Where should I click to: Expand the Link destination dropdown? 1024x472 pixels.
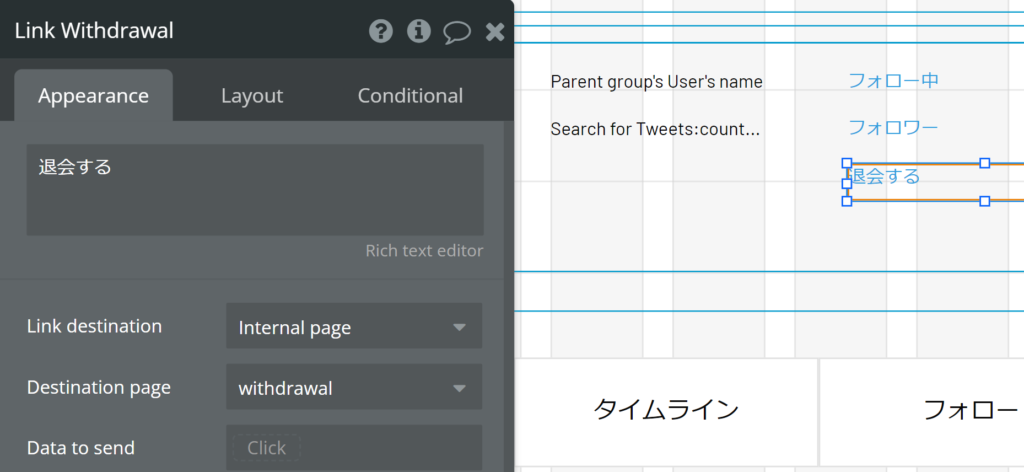pyautogui.click(x=354, y=326)
